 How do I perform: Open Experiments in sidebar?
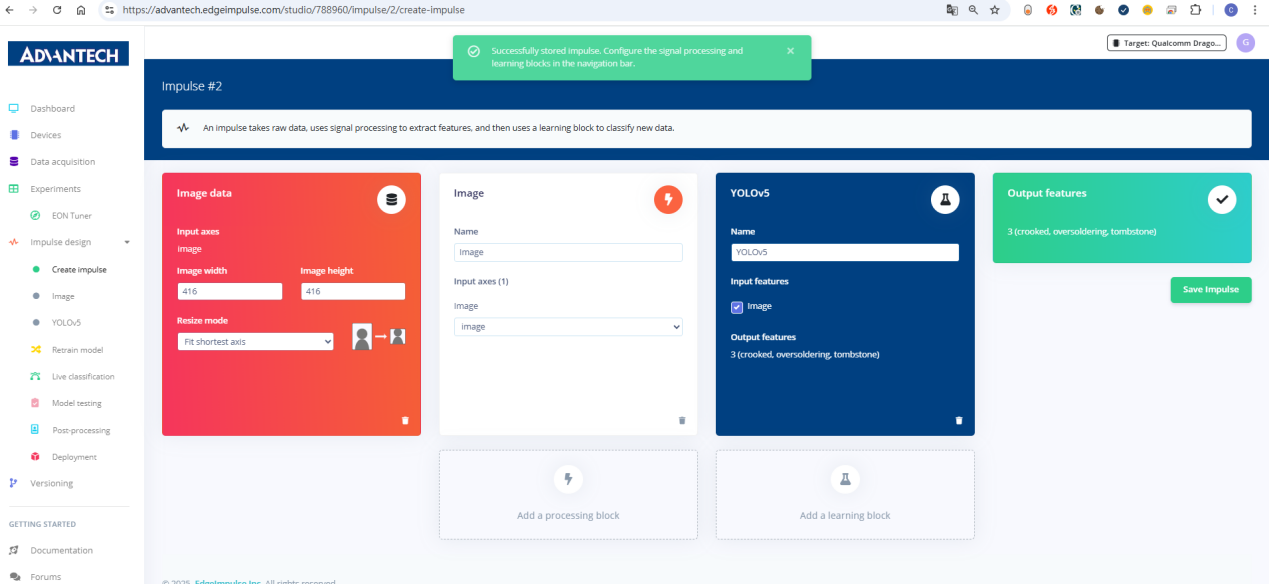pos(55,189)
